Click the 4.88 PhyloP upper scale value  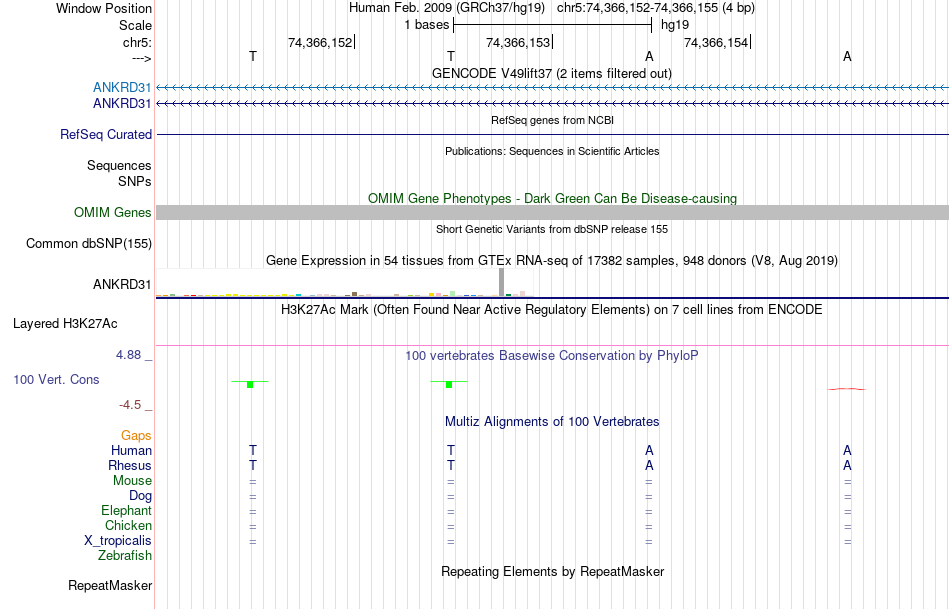tap(128, 354)
